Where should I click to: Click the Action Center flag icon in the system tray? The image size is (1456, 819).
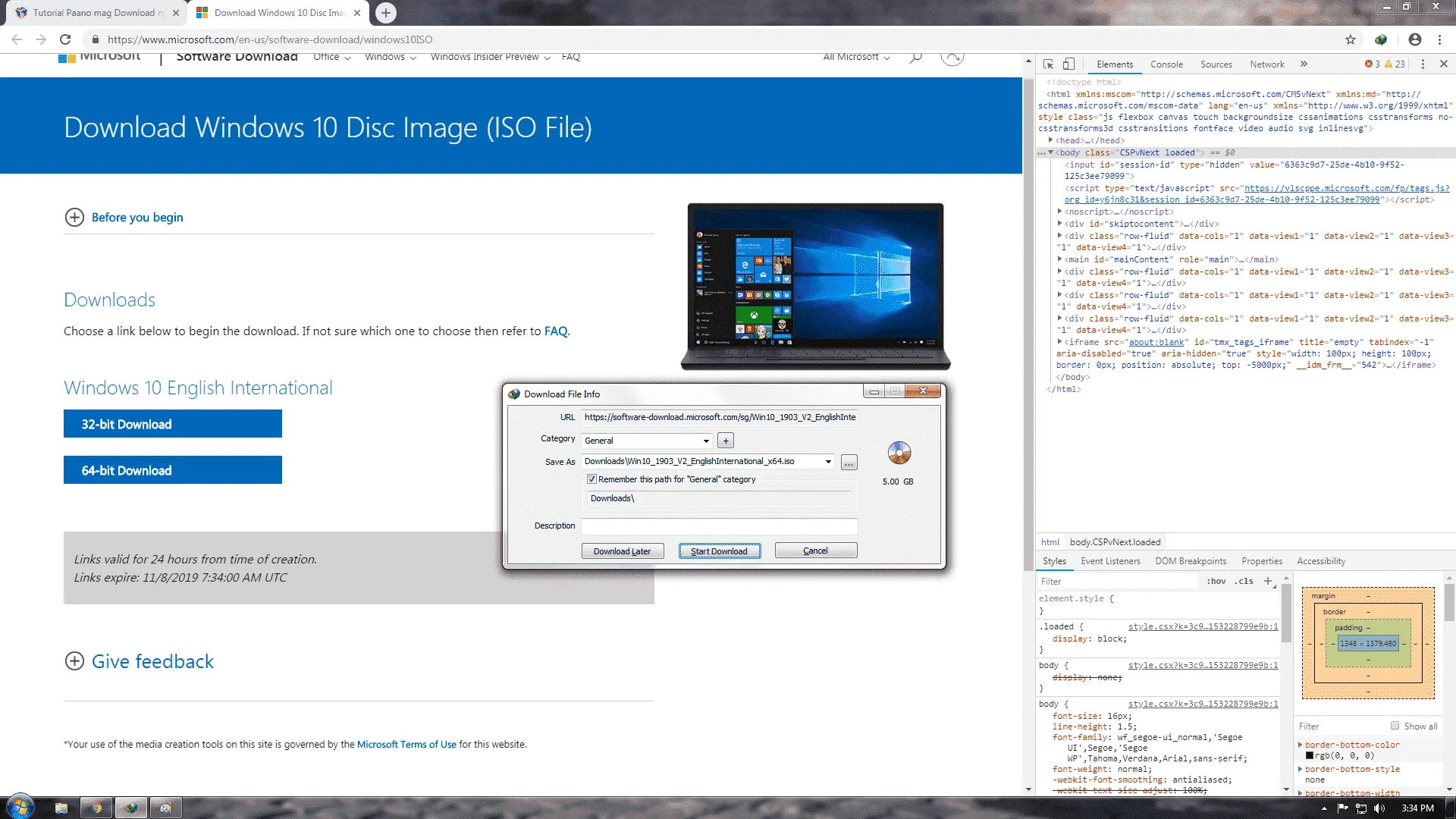1343,808
